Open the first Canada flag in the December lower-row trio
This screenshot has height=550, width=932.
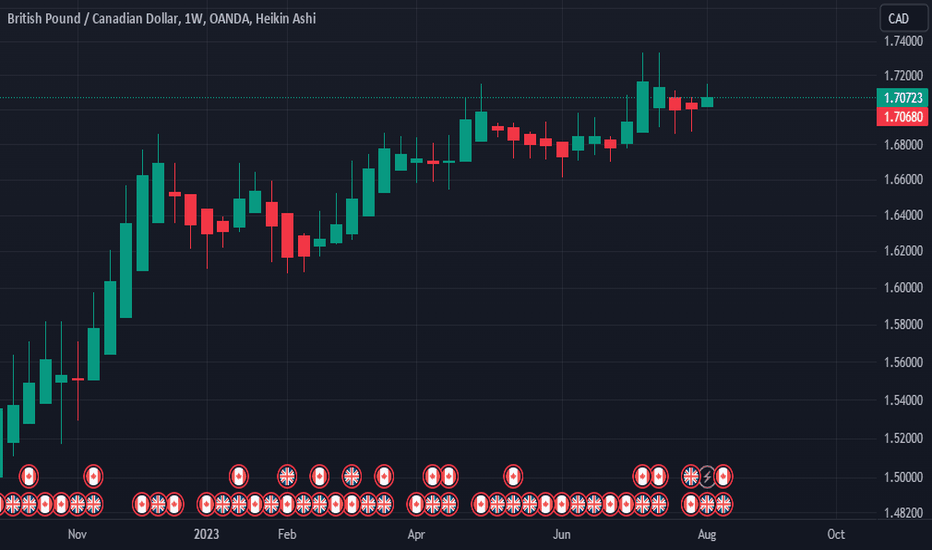[141, 504]
